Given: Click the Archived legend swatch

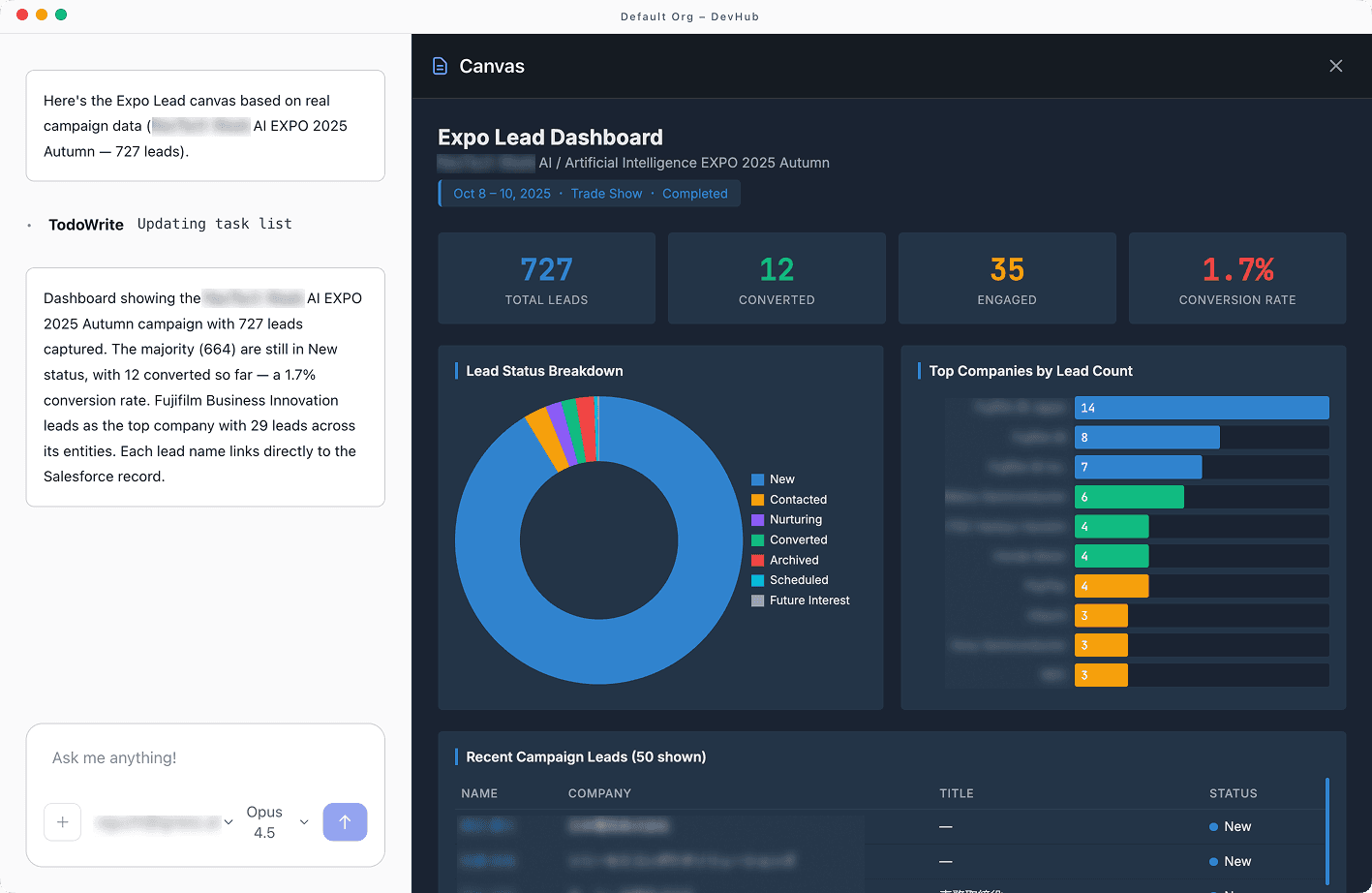Looking at the screenshot, I should [x=758, y=560].
